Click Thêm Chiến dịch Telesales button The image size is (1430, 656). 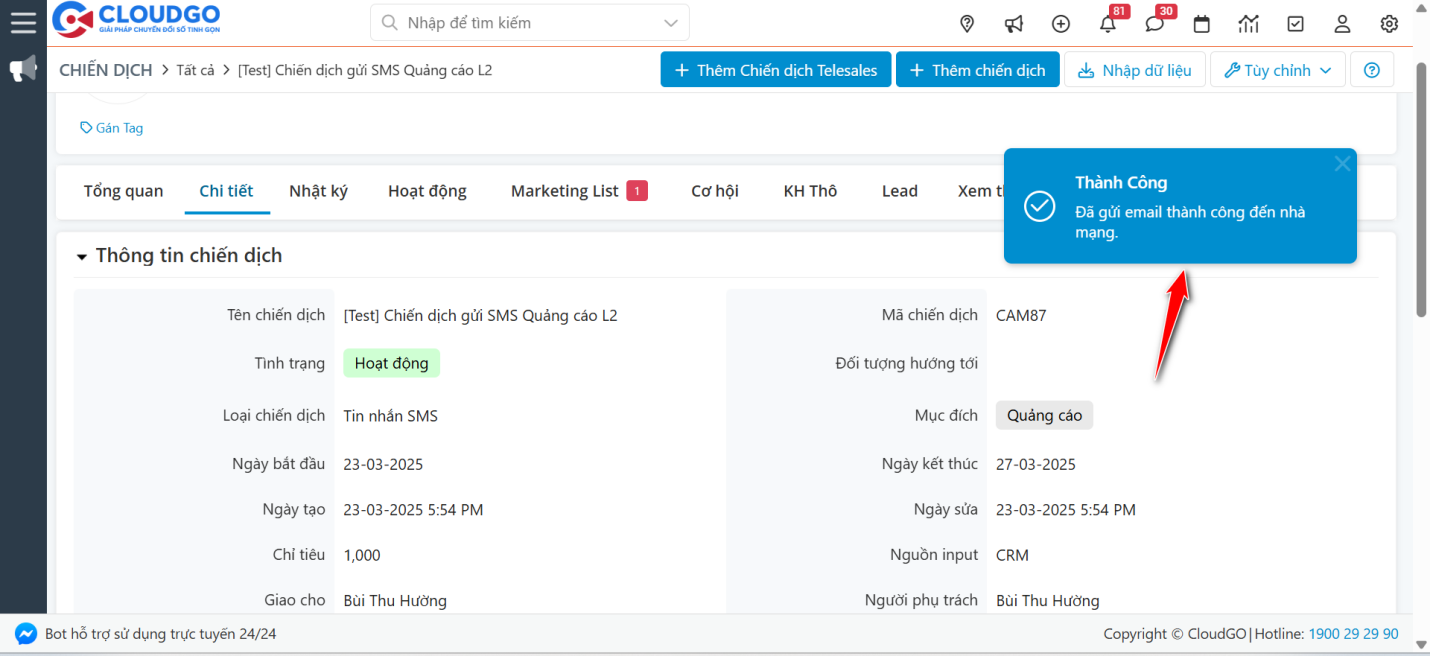pos(775,70)
